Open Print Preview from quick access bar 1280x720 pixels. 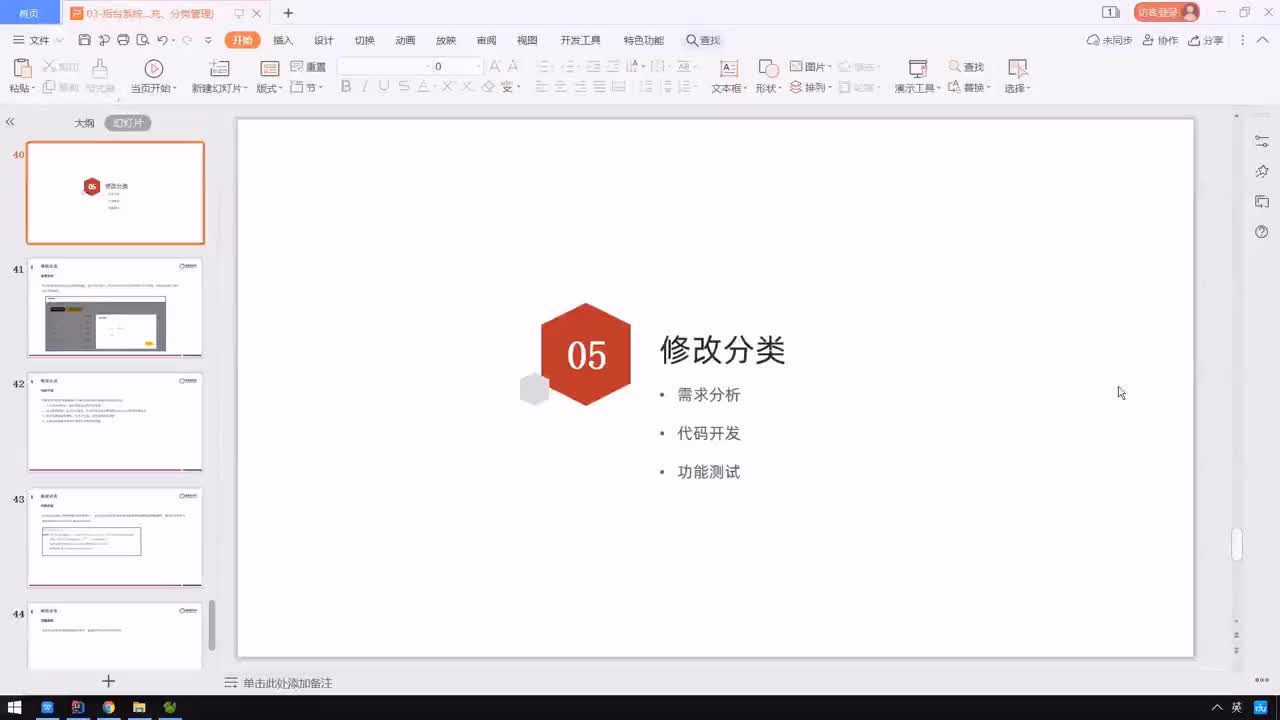click(x=142, y=40)
